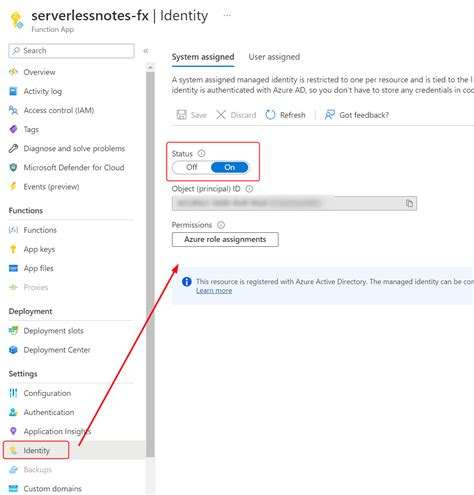Click the Azure role assignments button
The height and width of the screenshot is (495, 474).
pos(225,239)
